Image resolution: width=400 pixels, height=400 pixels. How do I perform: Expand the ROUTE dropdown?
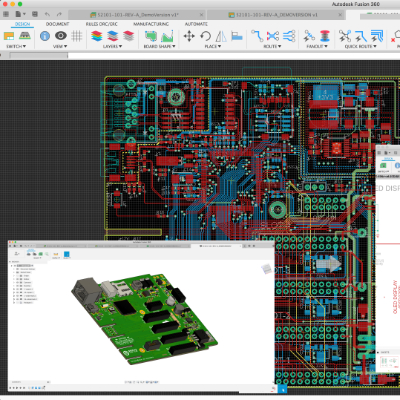point(272,46)
